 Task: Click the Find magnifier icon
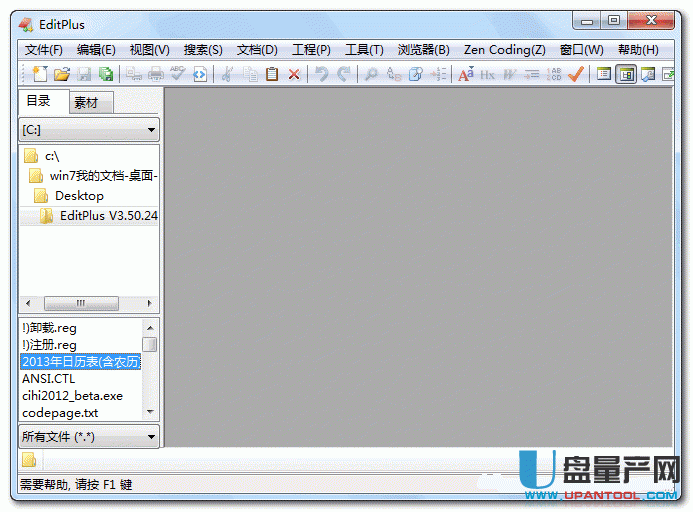[371, 74]
